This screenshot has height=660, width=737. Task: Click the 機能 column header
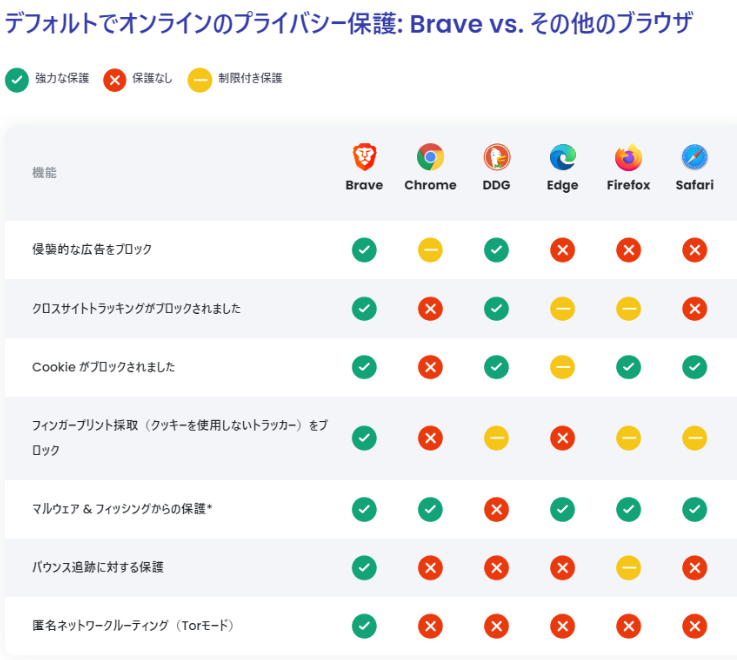[44, 173]
